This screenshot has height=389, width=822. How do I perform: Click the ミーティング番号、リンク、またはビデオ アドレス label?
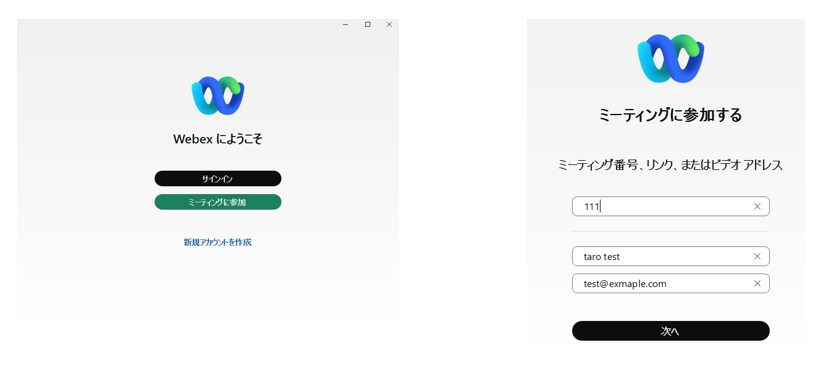[670, 166]
